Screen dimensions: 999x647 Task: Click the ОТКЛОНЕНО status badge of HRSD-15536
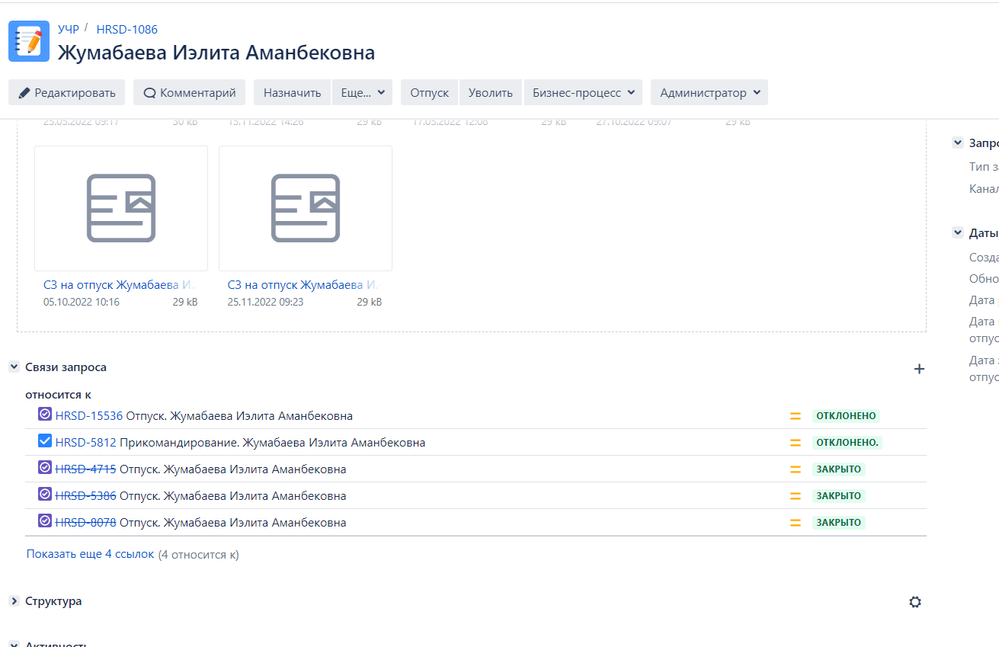click(846, 416)
